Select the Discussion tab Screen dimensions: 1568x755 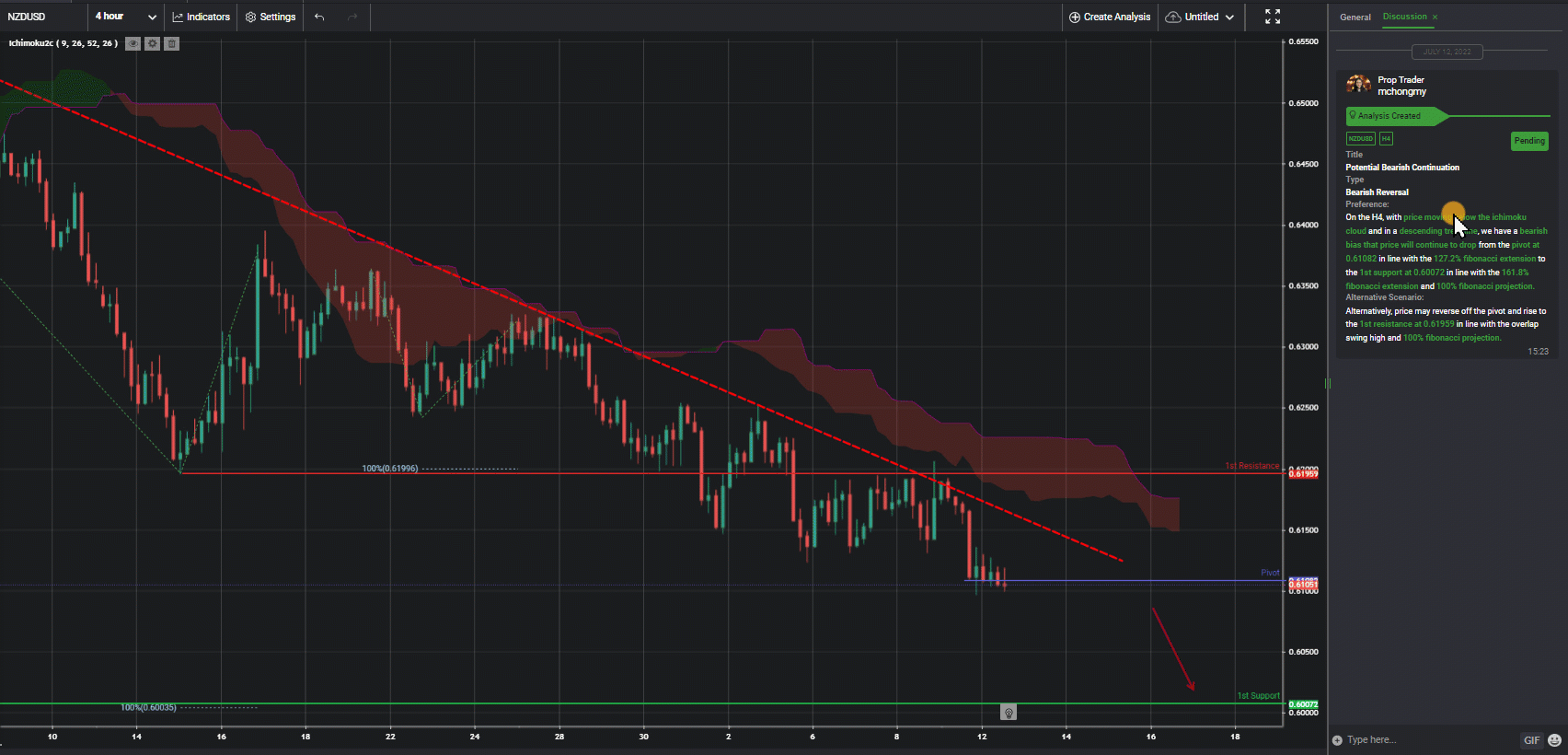[x=1404, y=17]
